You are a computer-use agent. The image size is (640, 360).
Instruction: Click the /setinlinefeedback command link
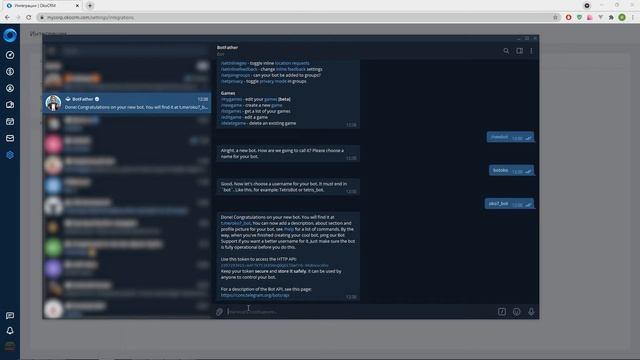tap(239, 69)
